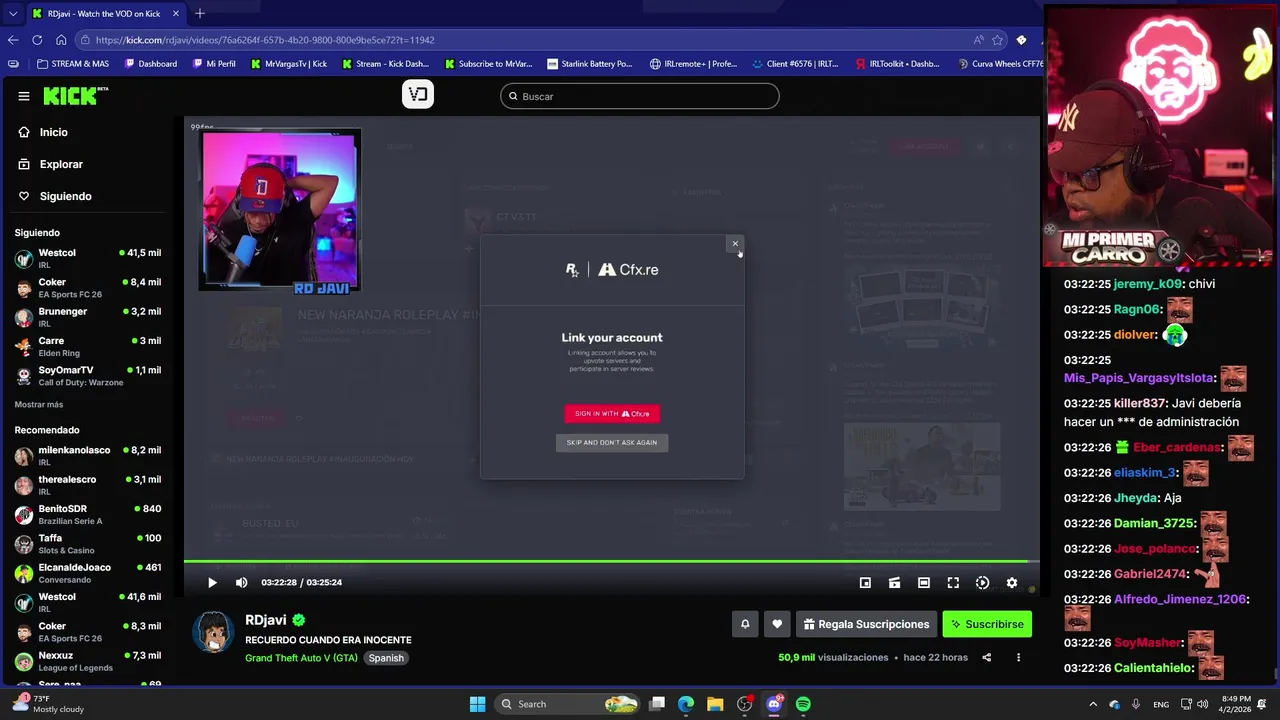Click the drops icon left of search

click(418, 95)
